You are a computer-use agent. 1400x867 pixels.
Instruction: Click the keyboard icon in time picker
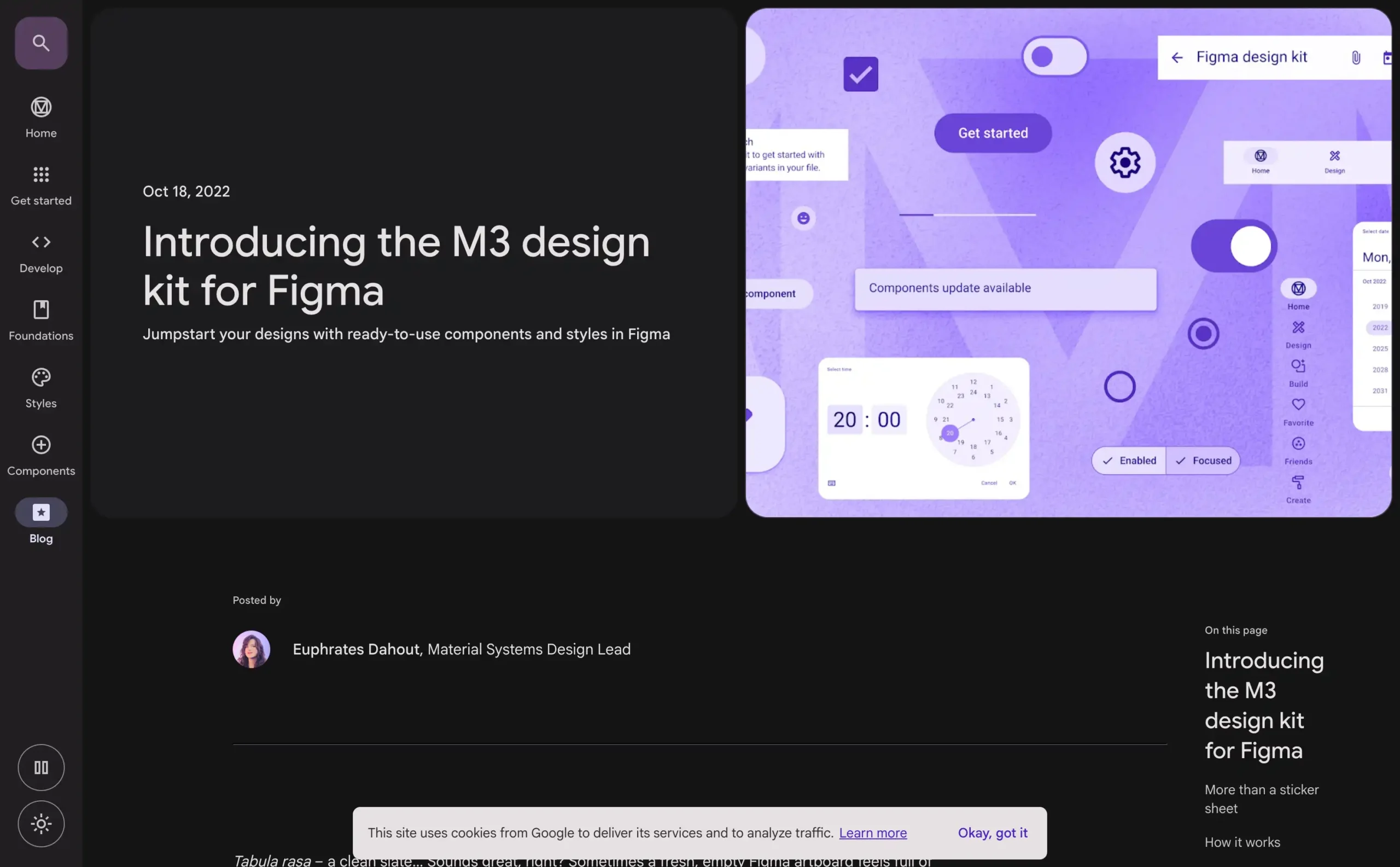pyautogui.click(x=831, y=483)
